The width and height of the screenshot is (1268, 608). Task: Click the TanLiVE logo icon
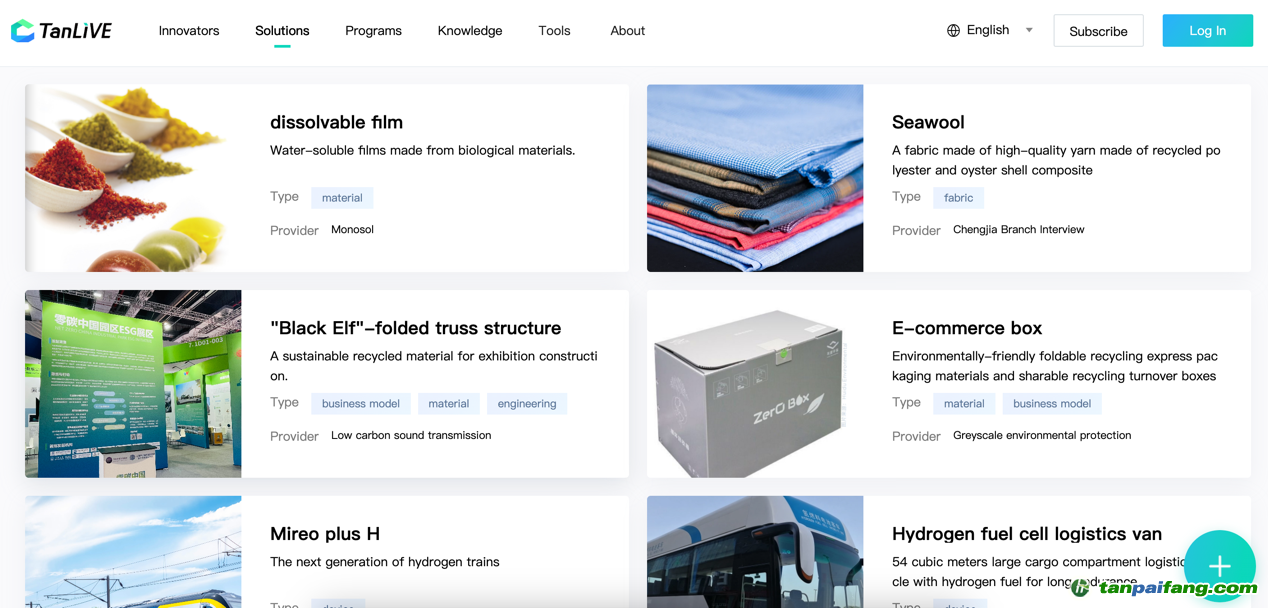(x=23, y=31)
